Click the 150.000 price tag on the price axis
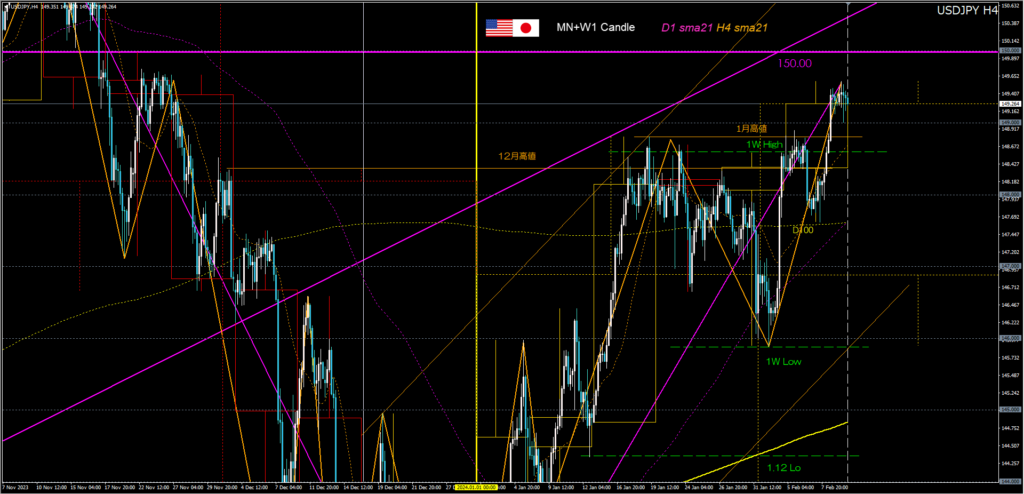The width and height of the screenshot is (1024, 494). pyautogui.click(x=1008, y=51)
